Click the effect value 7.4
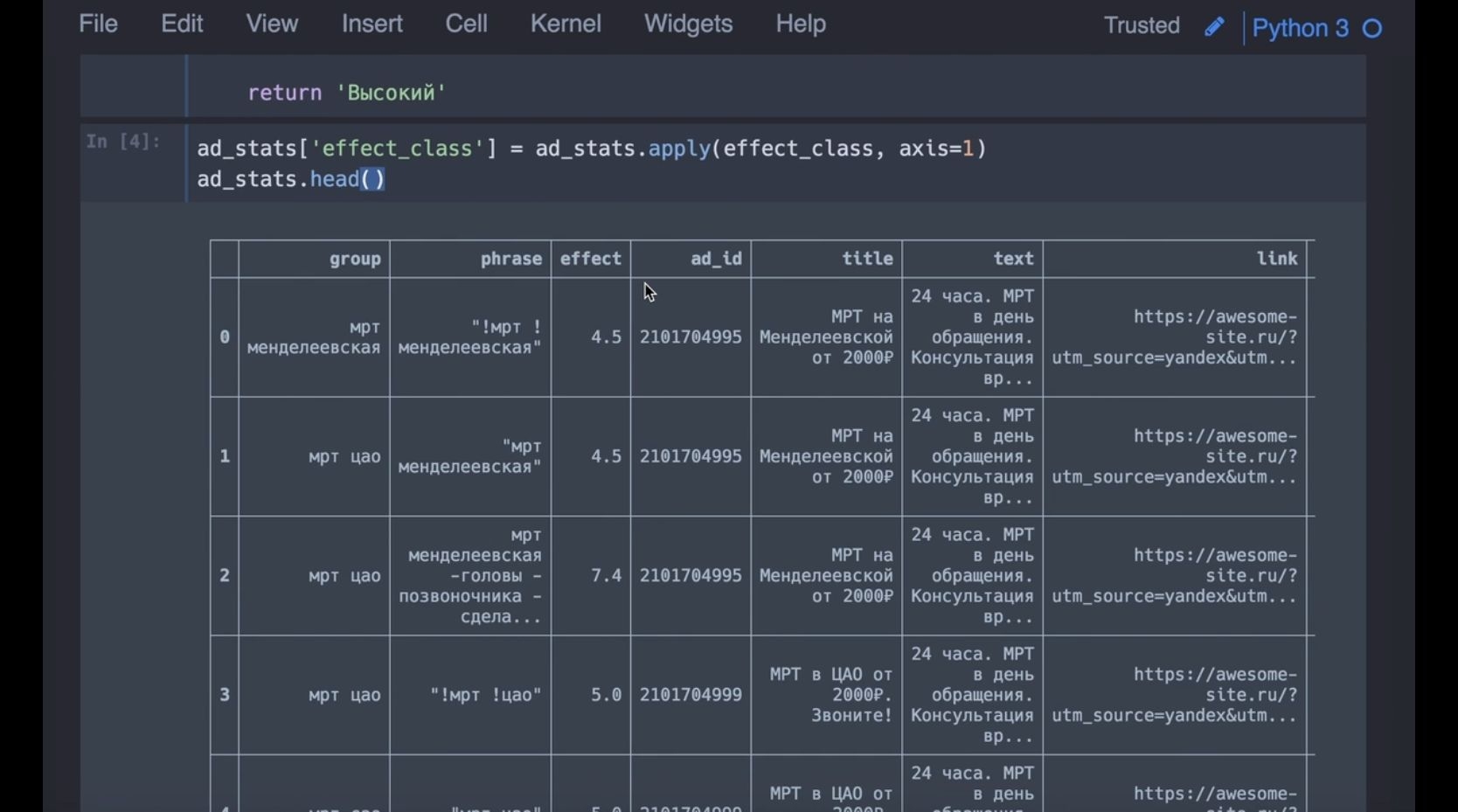This screenshot has width=1458, height=812. click(x=607, y=576)
